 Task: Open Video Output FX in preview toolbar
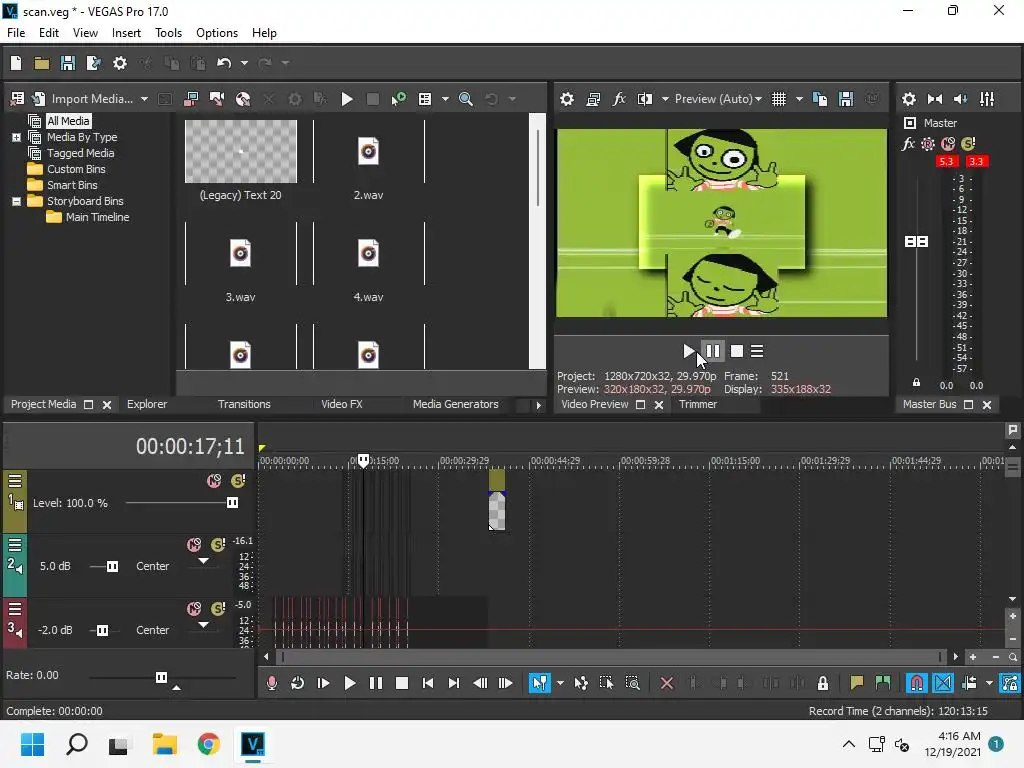(618, 99)
